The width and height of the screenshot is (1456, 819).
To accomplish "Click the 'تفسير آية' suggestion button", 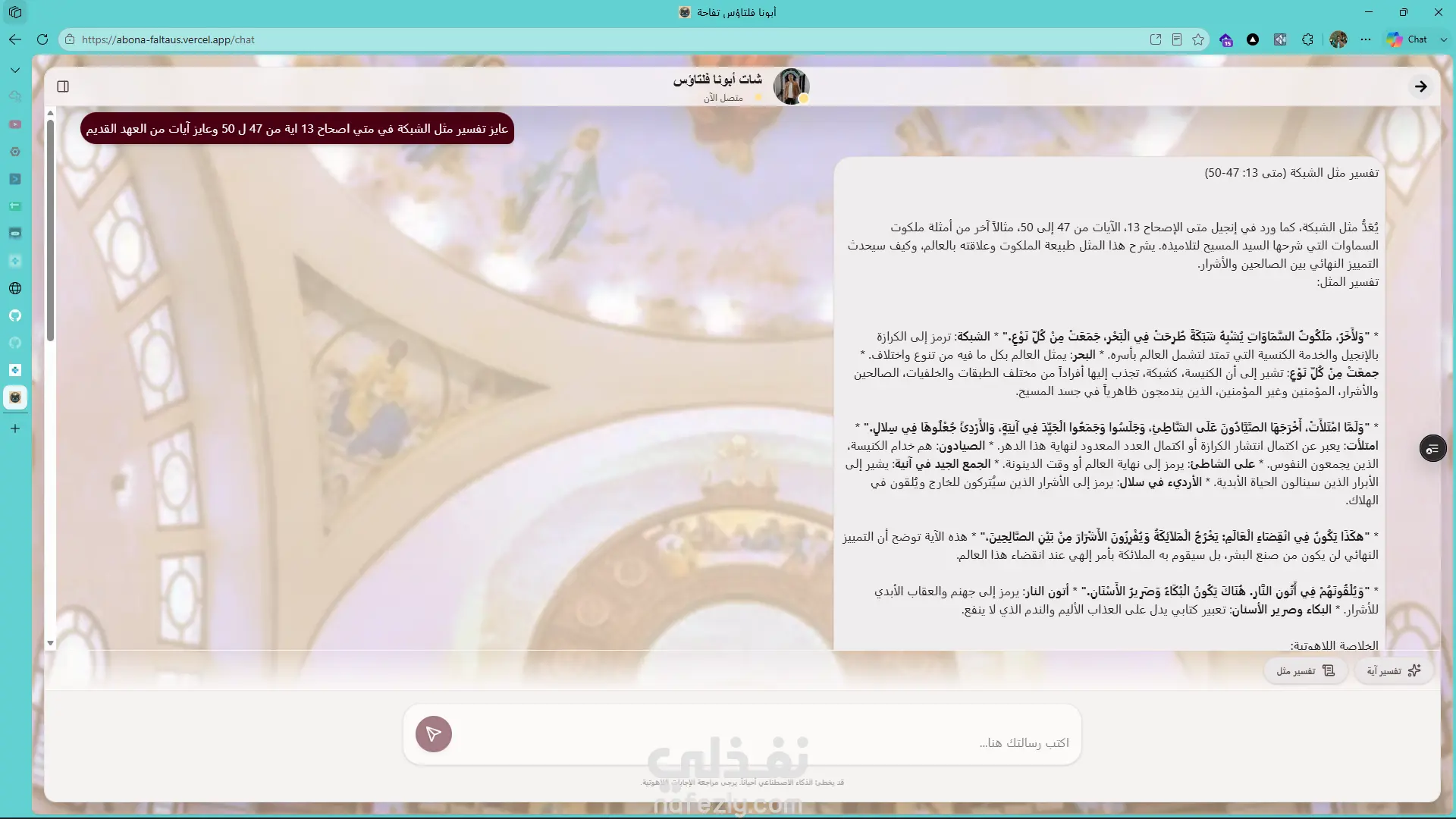I will click(1394, 670).
